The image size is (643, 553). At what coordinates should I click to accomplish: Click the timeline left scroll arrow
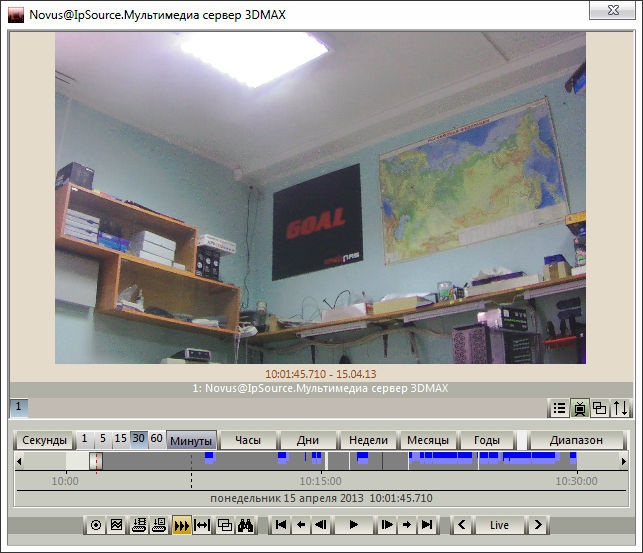(19, 461)
